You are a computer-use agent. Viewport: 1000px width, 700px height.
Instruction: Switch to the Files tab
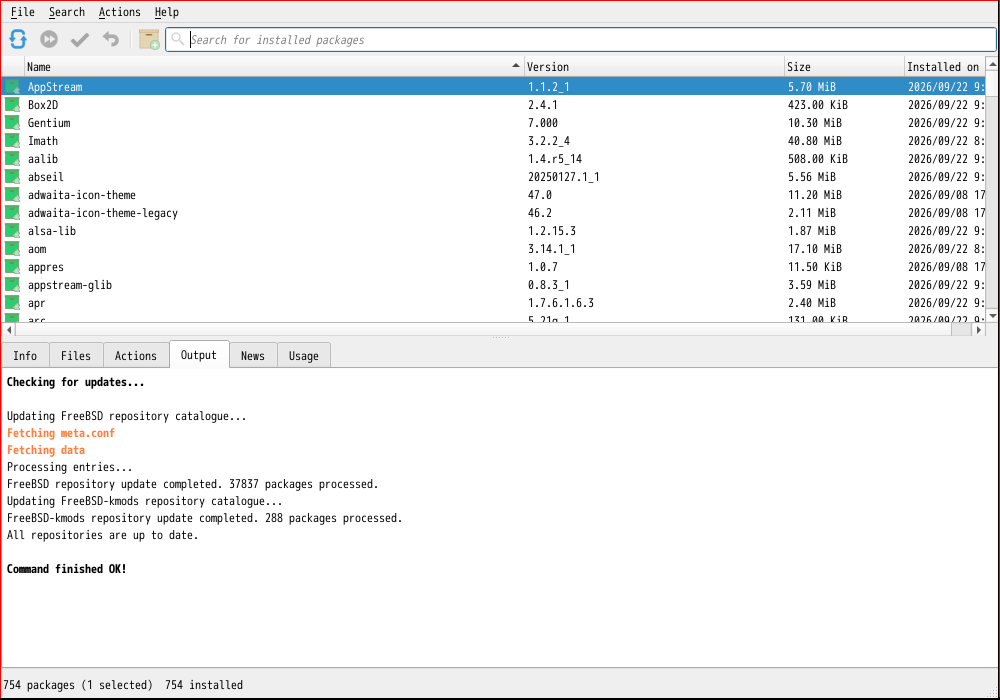pyautogui.click(x=76, y=356)
